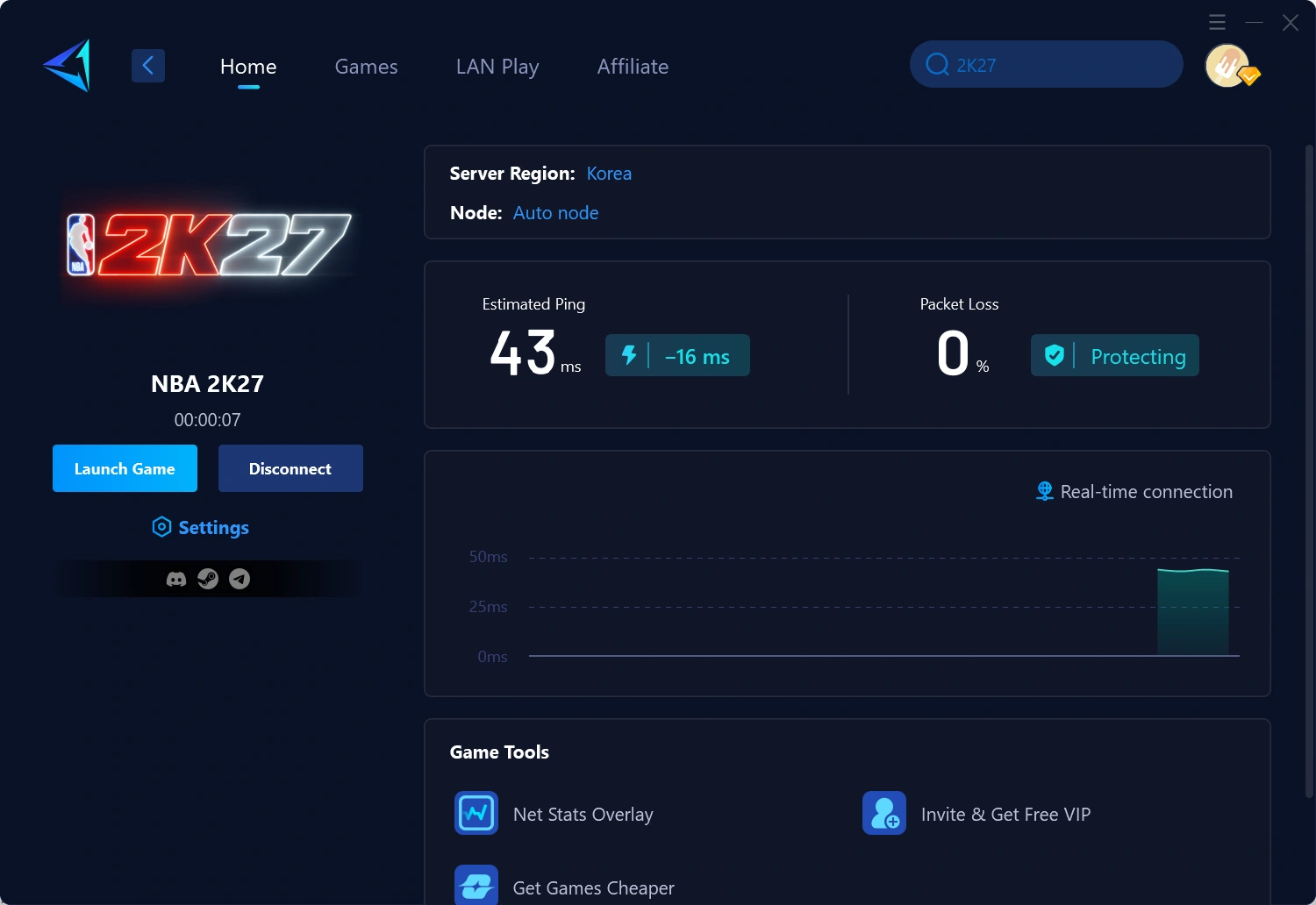
Task: Change server region Korea
Action: [x=609, y=174]
